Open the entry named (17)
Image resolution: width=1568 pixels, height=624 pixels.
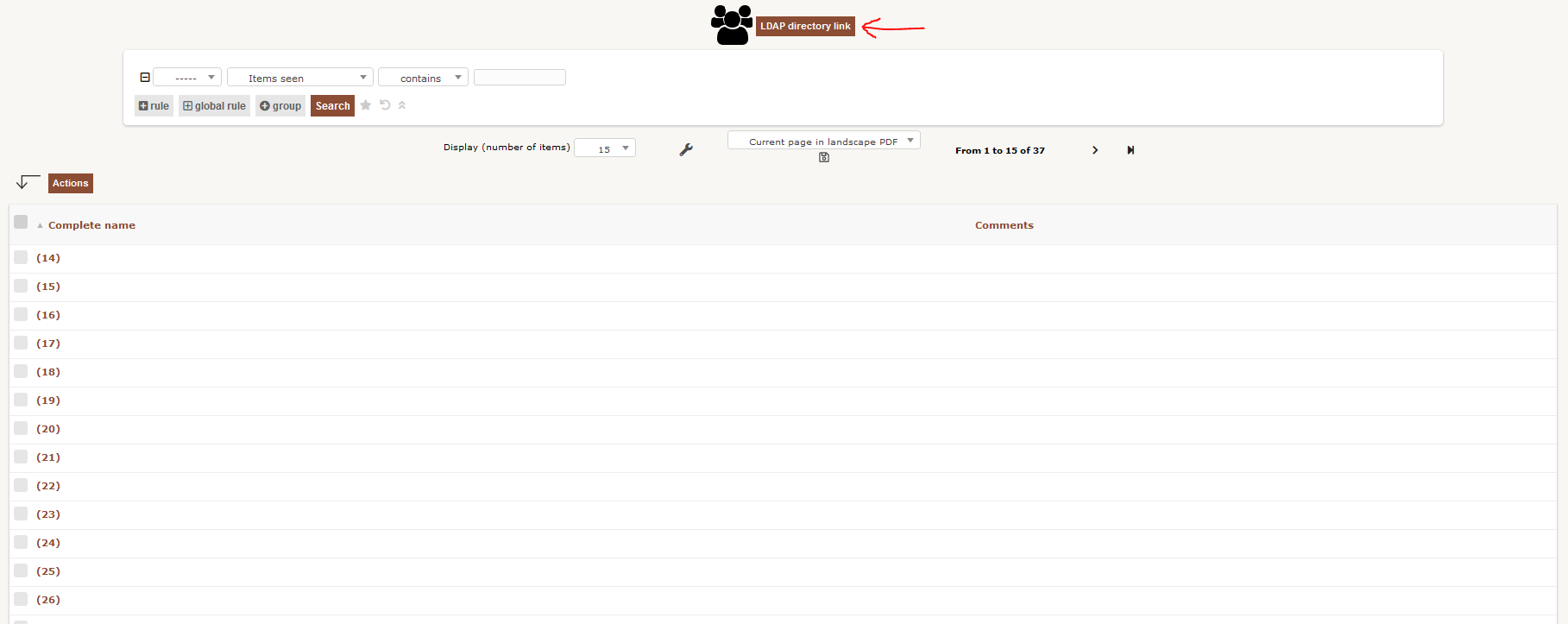point(48,344)
